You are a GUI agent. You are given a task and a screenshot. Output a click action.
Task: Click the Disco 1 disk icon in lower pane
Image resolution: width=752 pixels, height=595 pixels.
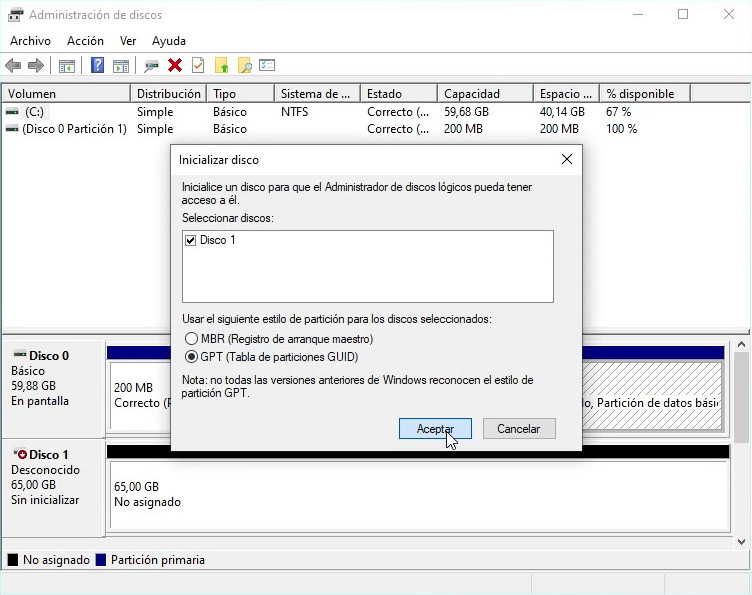point(20,454)
